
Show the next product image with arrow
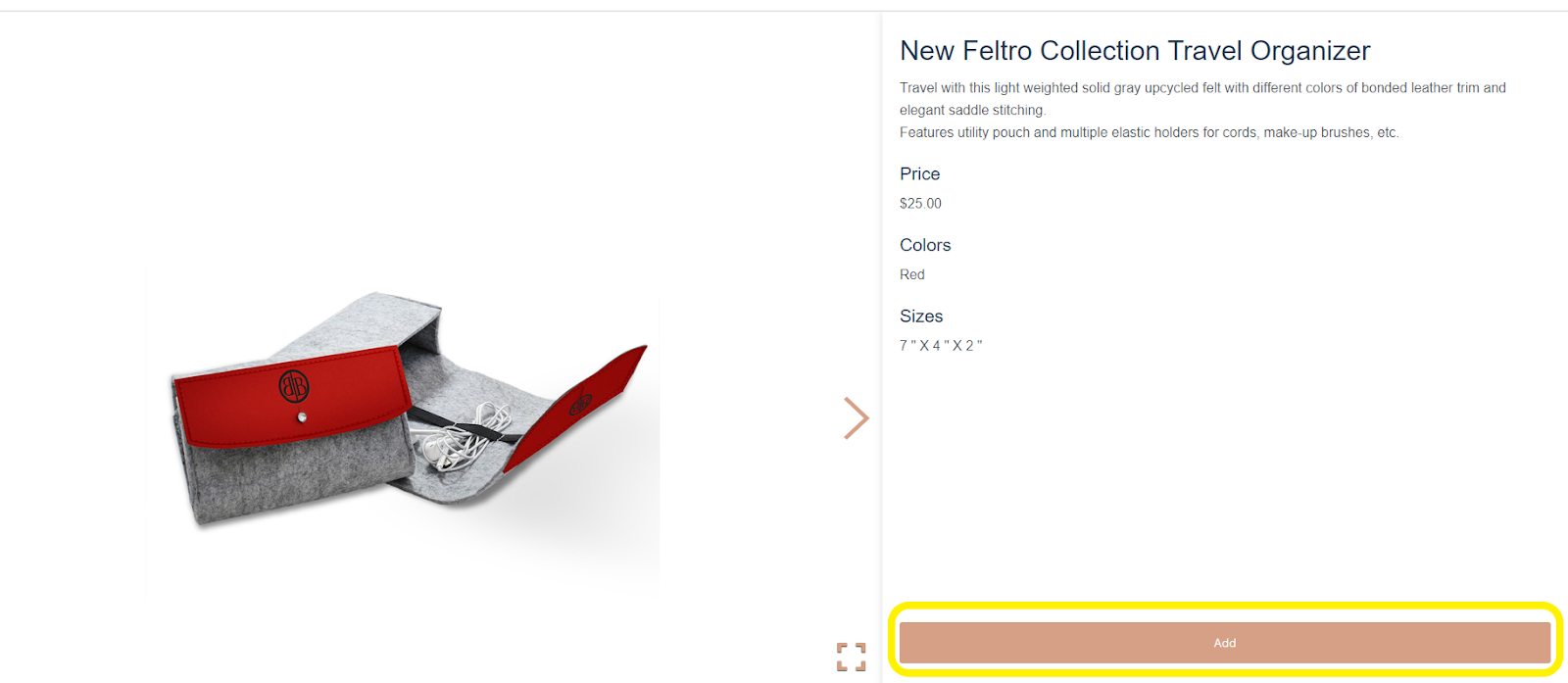coord(856,418)
